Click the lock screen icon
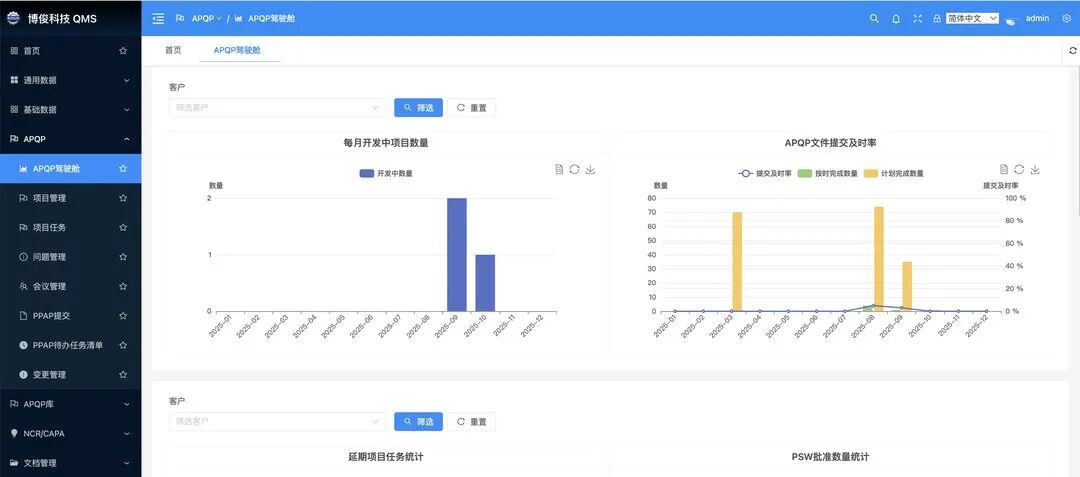 pos(937,19)
